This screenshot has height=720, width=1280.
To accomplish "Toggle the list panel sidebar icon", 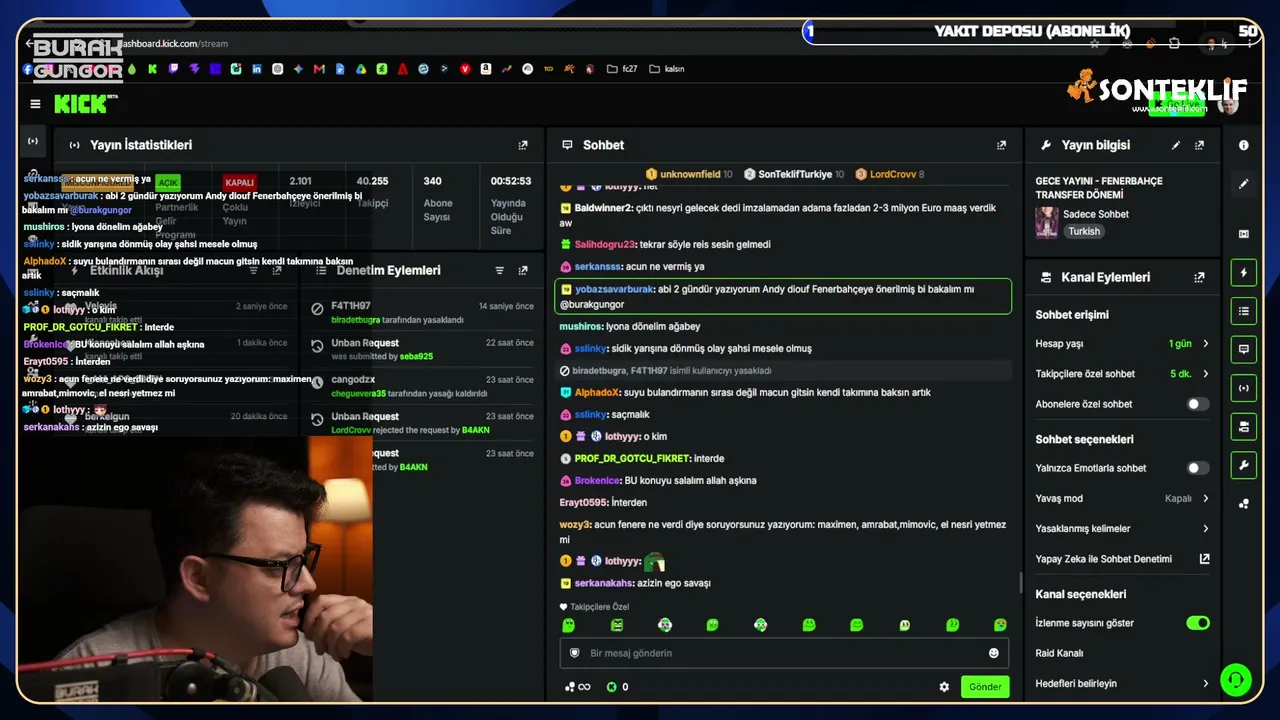I will pos(1244,311).
